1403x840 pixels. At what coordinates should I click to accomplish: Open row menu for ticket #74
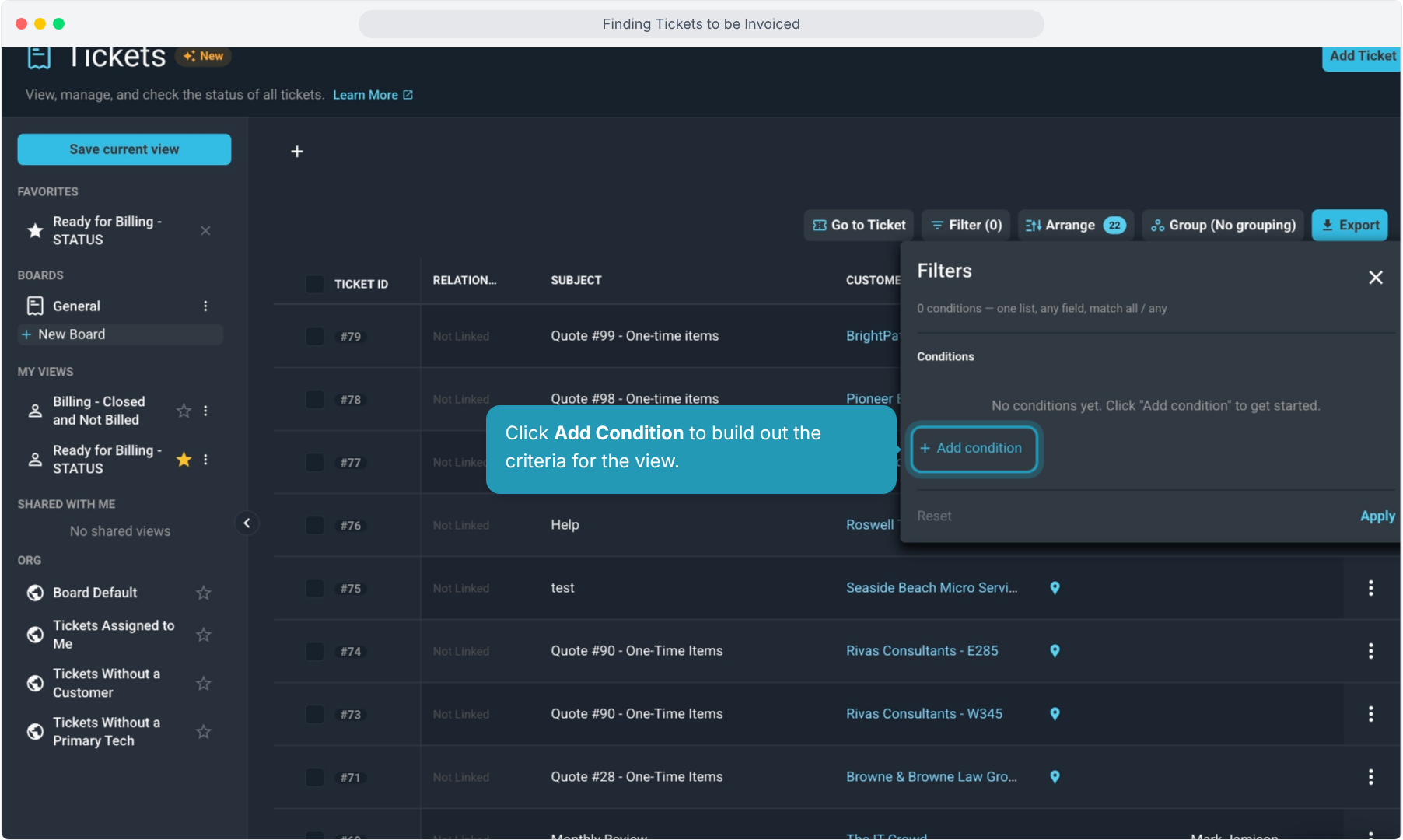1370,651
